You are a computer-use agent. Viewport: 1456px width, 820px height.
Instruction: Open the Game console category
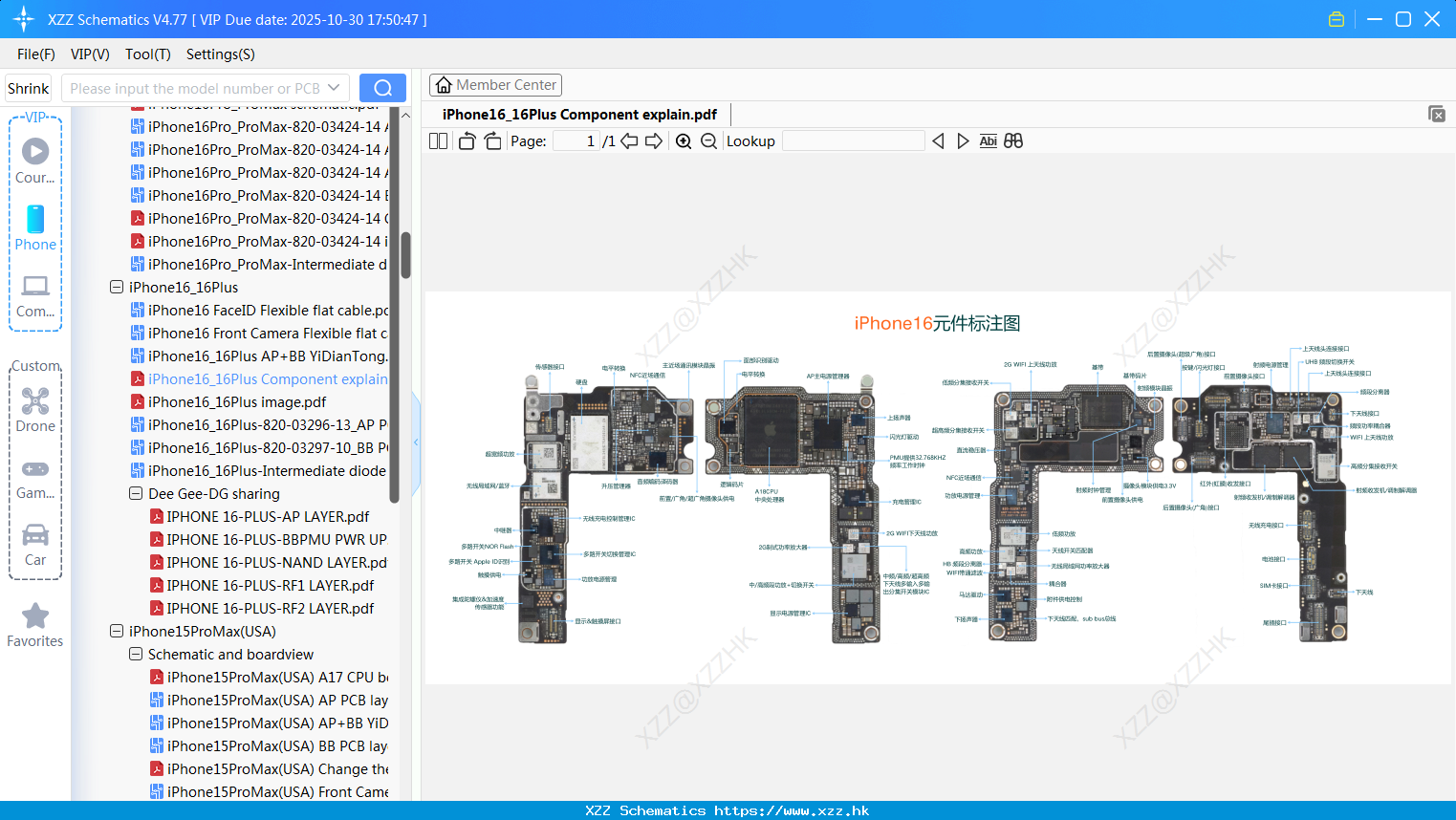pyautogui.click(x=35, y=479)
